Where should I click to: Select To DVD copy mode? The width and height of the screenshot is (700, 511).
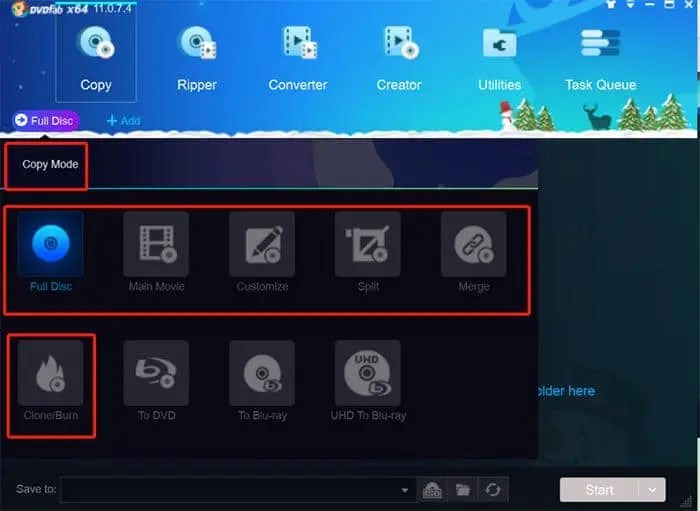coord(156,381)
